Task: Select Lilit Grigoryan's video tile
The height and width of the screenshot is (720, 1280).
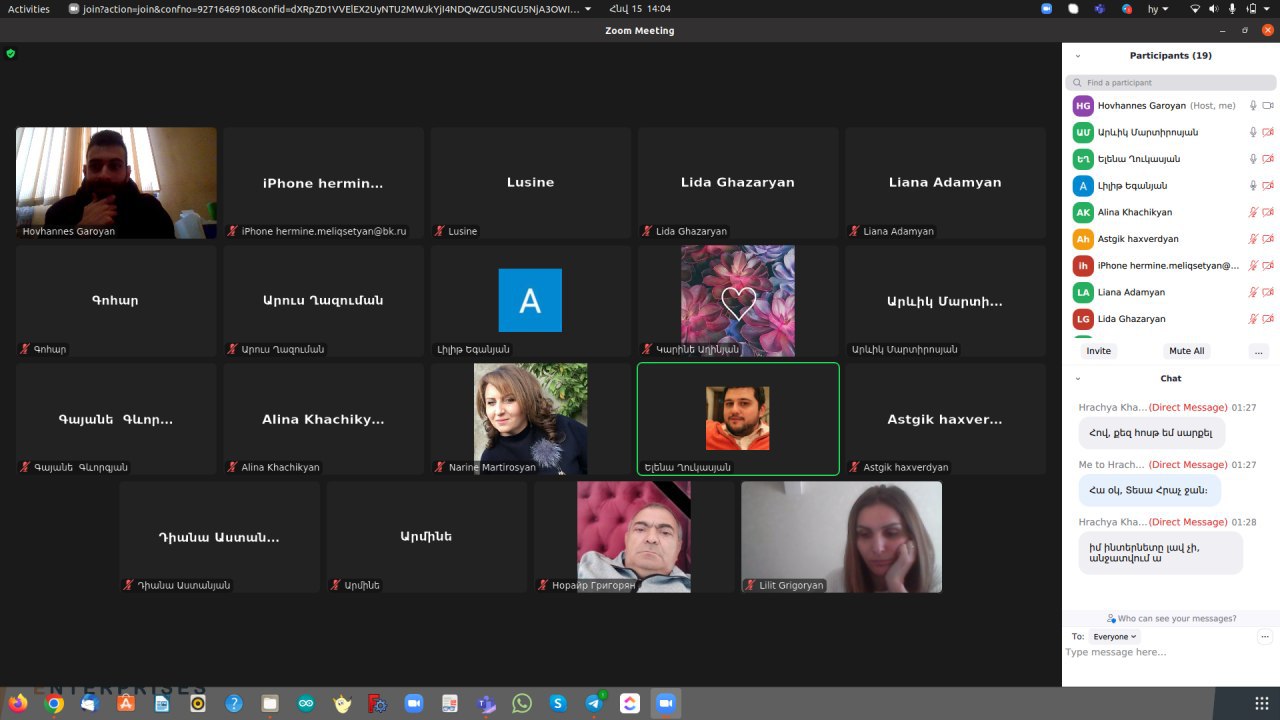Action: pos(841,537)
